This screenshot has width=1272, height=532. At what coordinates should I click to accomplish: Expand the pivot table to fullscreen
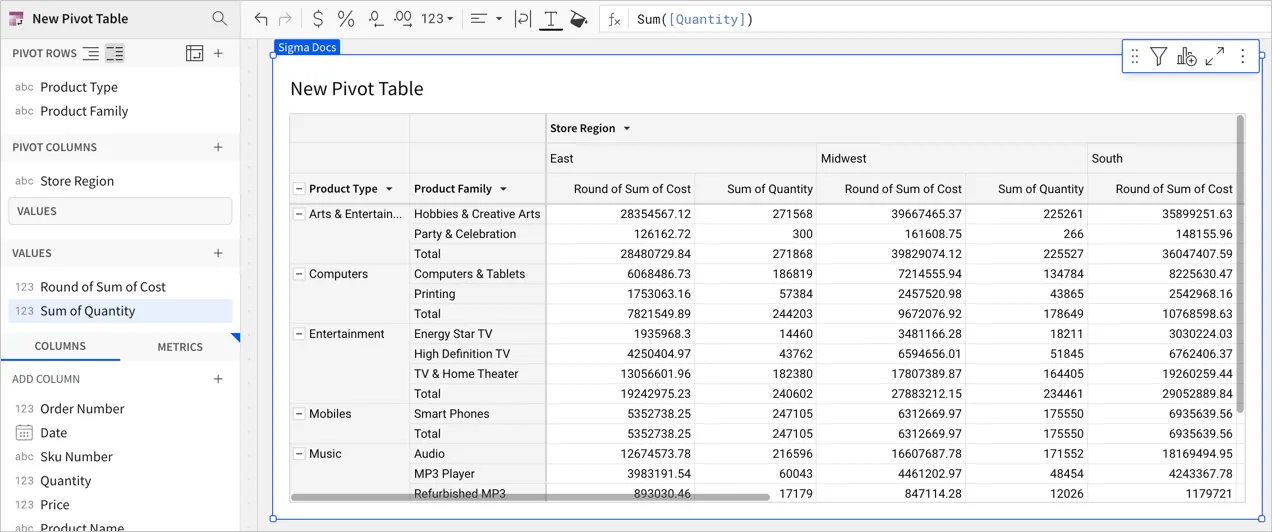[x=1215, y=57]
